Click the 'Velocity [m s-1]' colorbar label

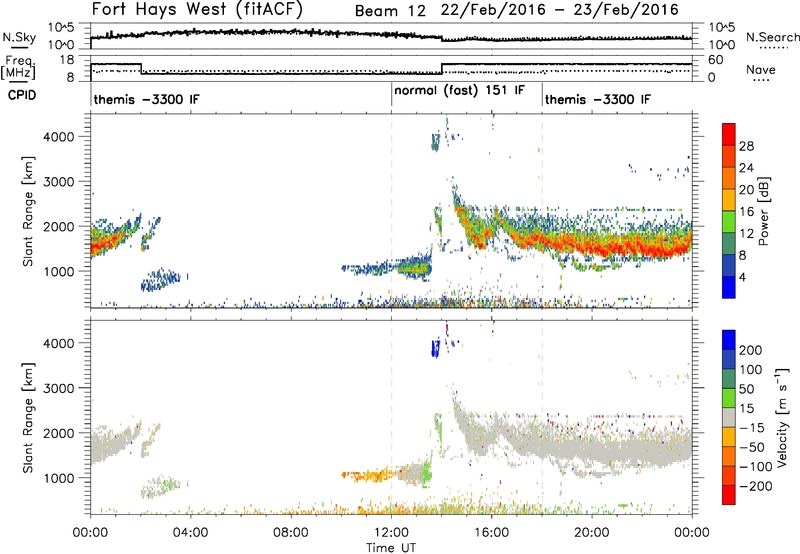781,417
